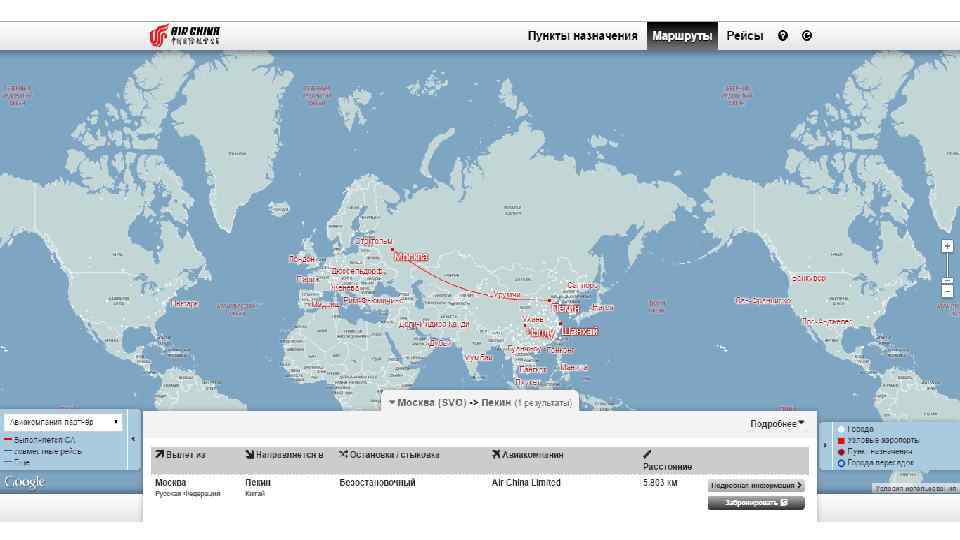960x540 pixels.
Task: Click the совместные рейсы legend line
Action: (43, 451)
